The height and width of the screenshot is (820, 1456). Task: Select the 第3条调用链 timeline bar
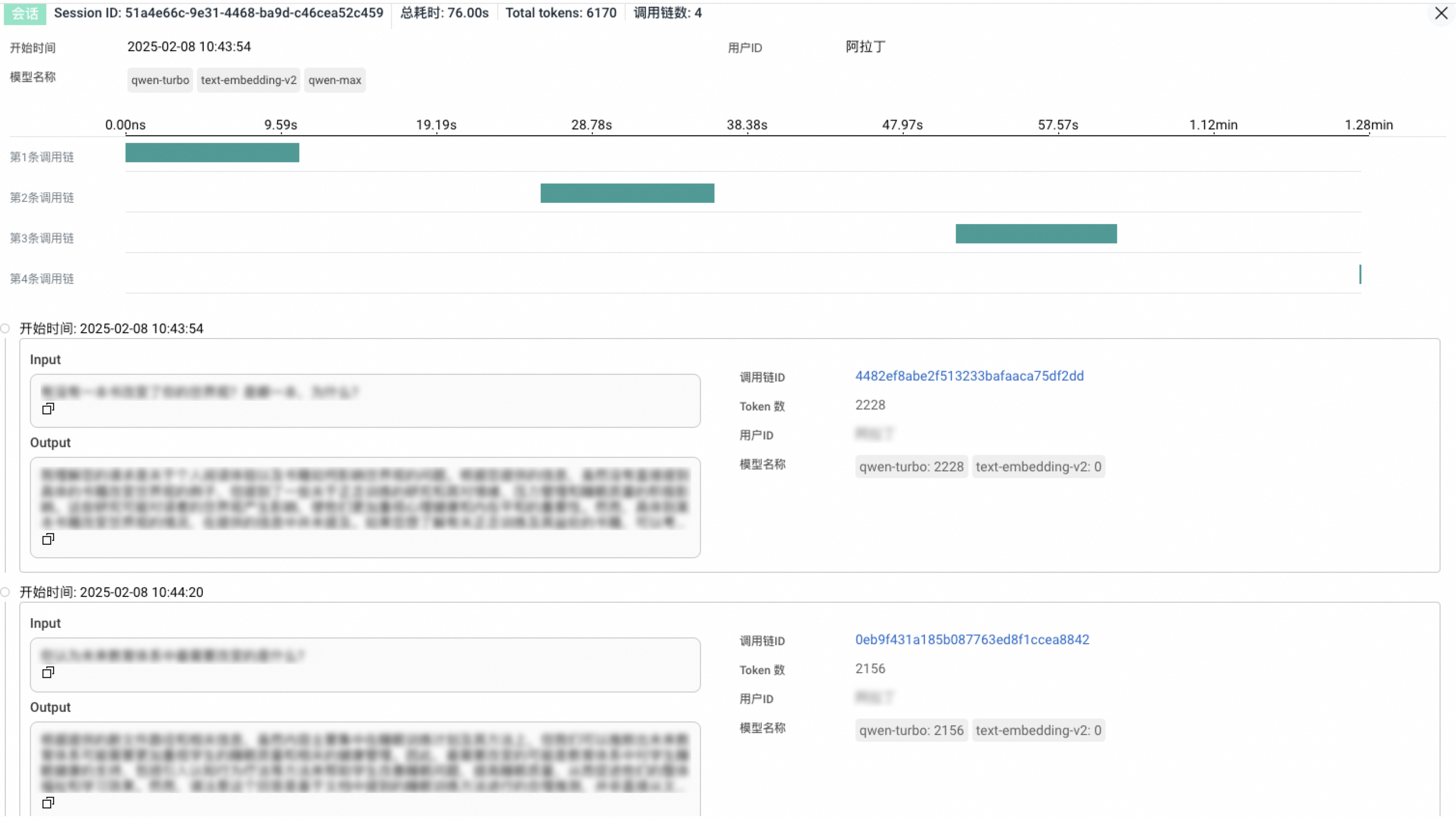tap(1036, 234)
